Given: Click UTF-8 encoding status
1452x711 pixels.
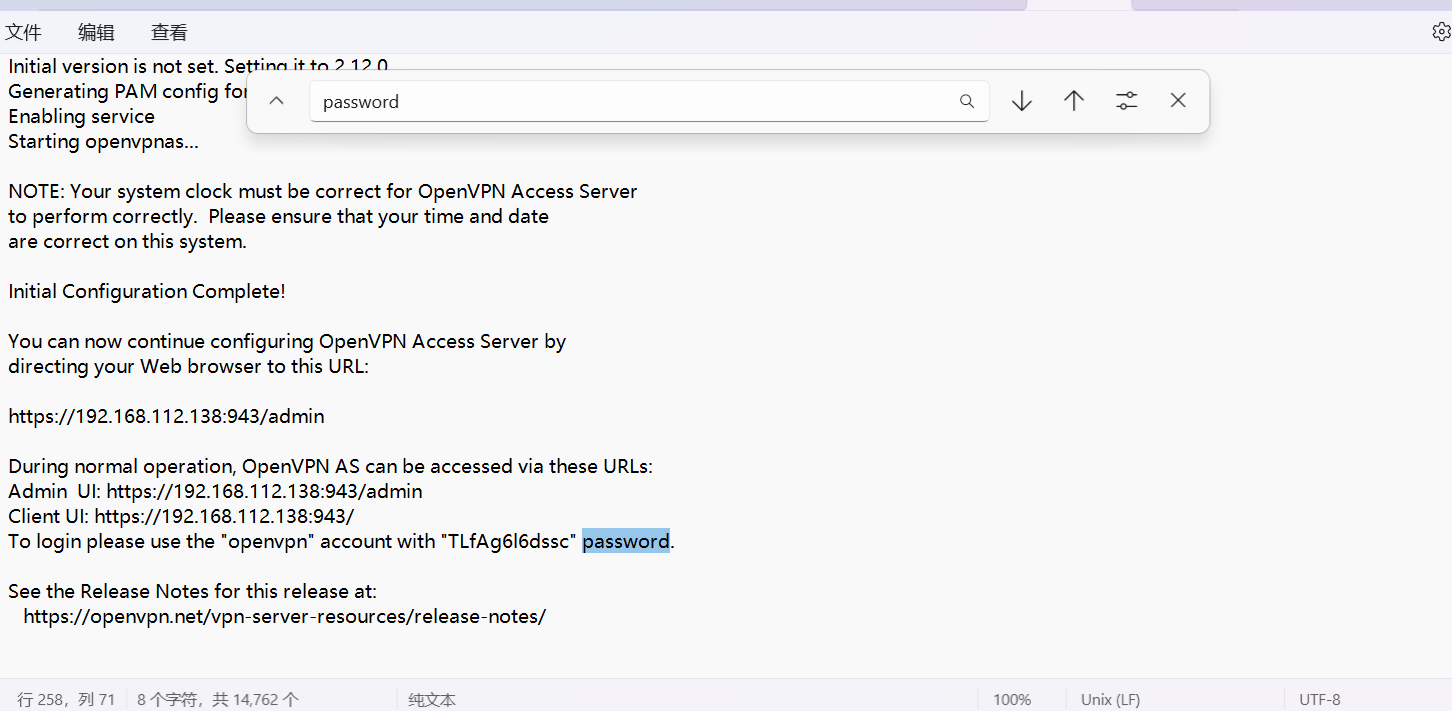Looking at the screenshot, I should tap(1320, 700).
